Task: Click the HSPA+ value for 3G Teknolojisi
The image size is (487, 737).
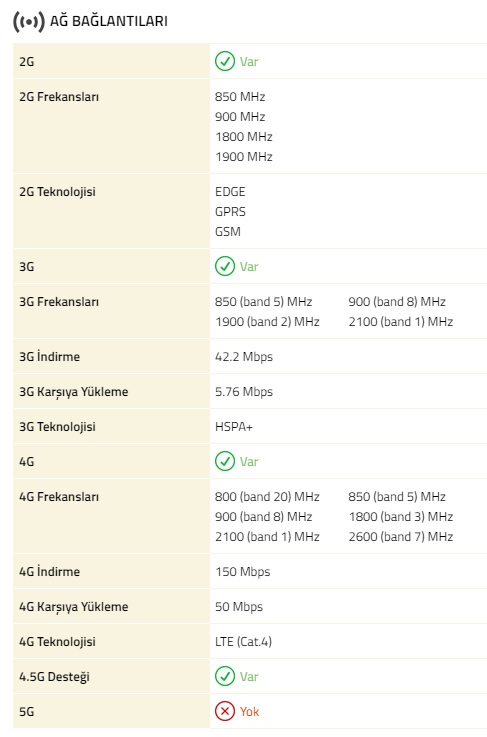Action: pos(234,427)
